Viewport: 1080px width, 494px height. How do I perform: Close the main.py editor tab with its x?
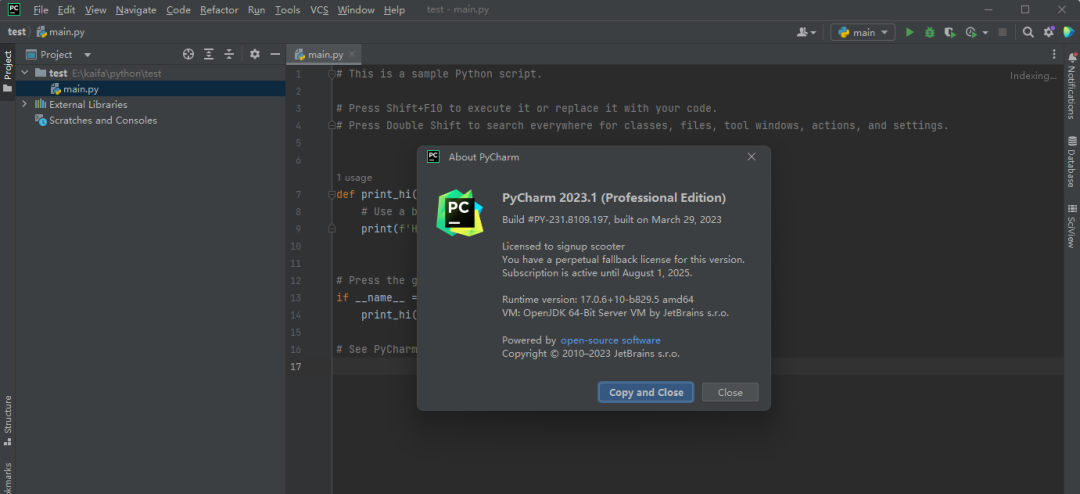352,54
